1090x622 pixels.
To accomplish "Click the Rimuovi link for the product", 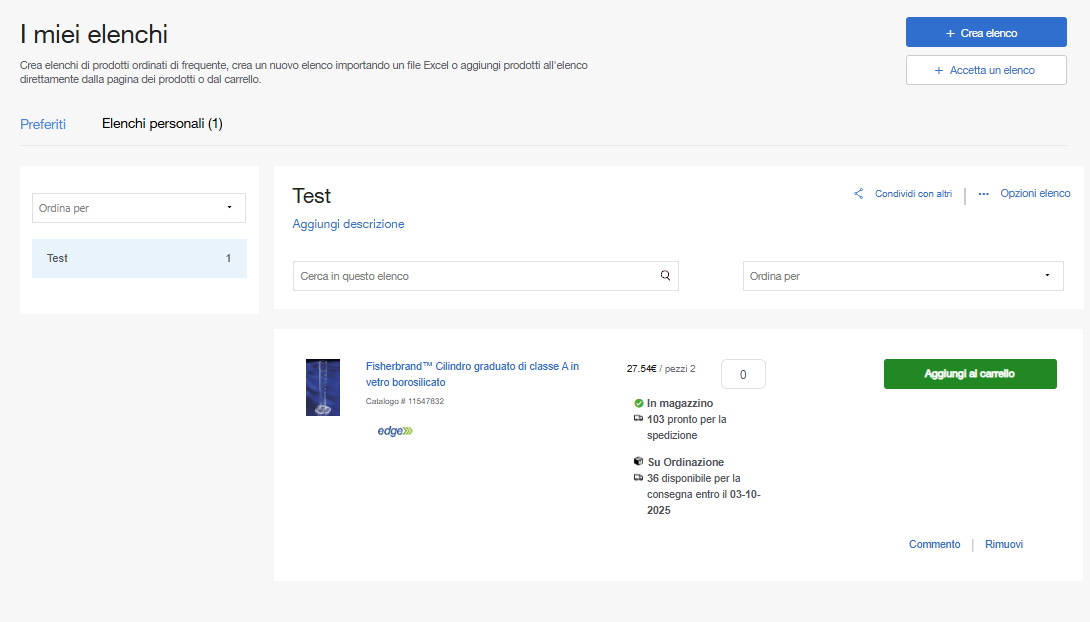I will 1003,544.
